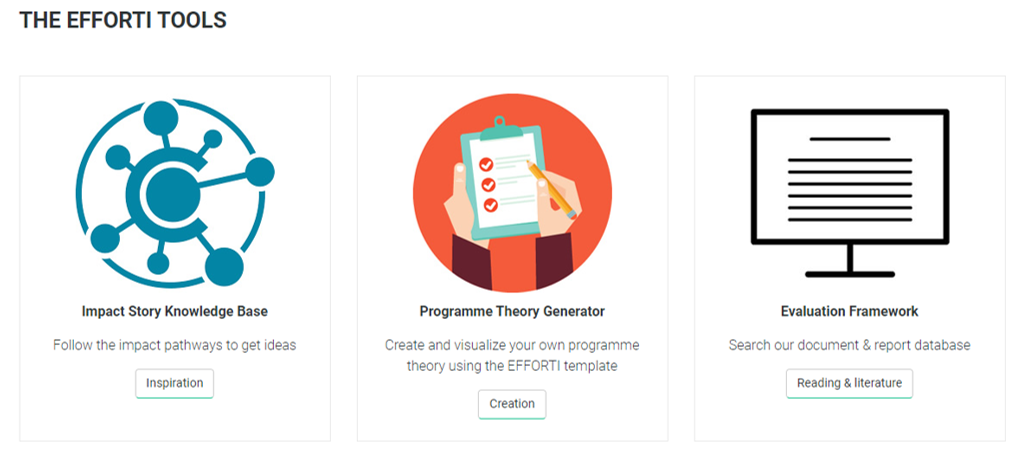Viewport: 1029px width, 458px height.
Task: Click 'Search our document & report database' text
Action: click(x=849, y=345)
